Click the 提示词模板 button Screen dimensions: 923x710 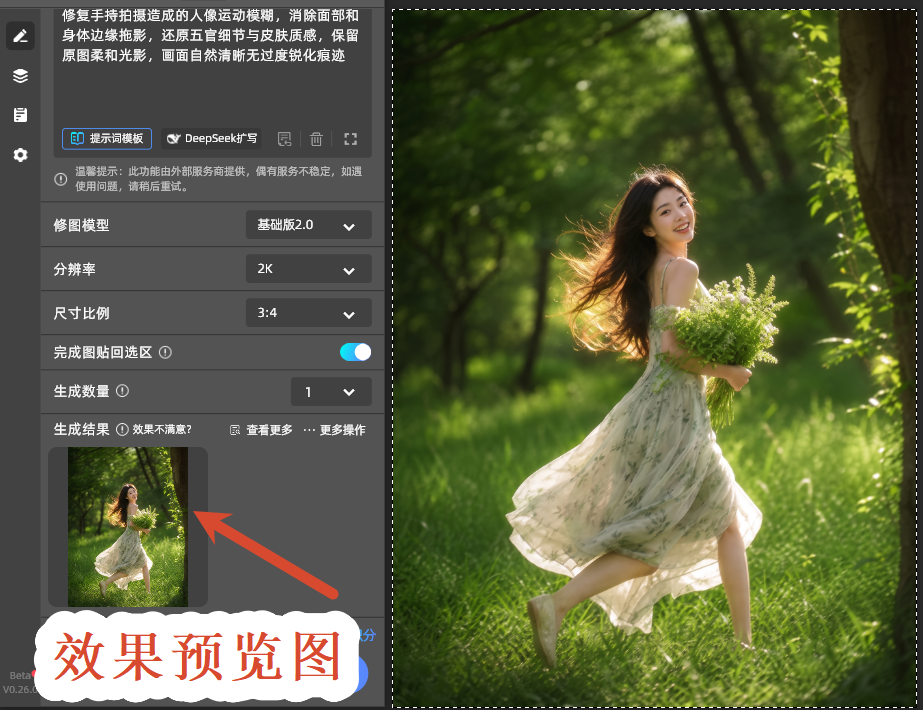(x=107, y=138)
